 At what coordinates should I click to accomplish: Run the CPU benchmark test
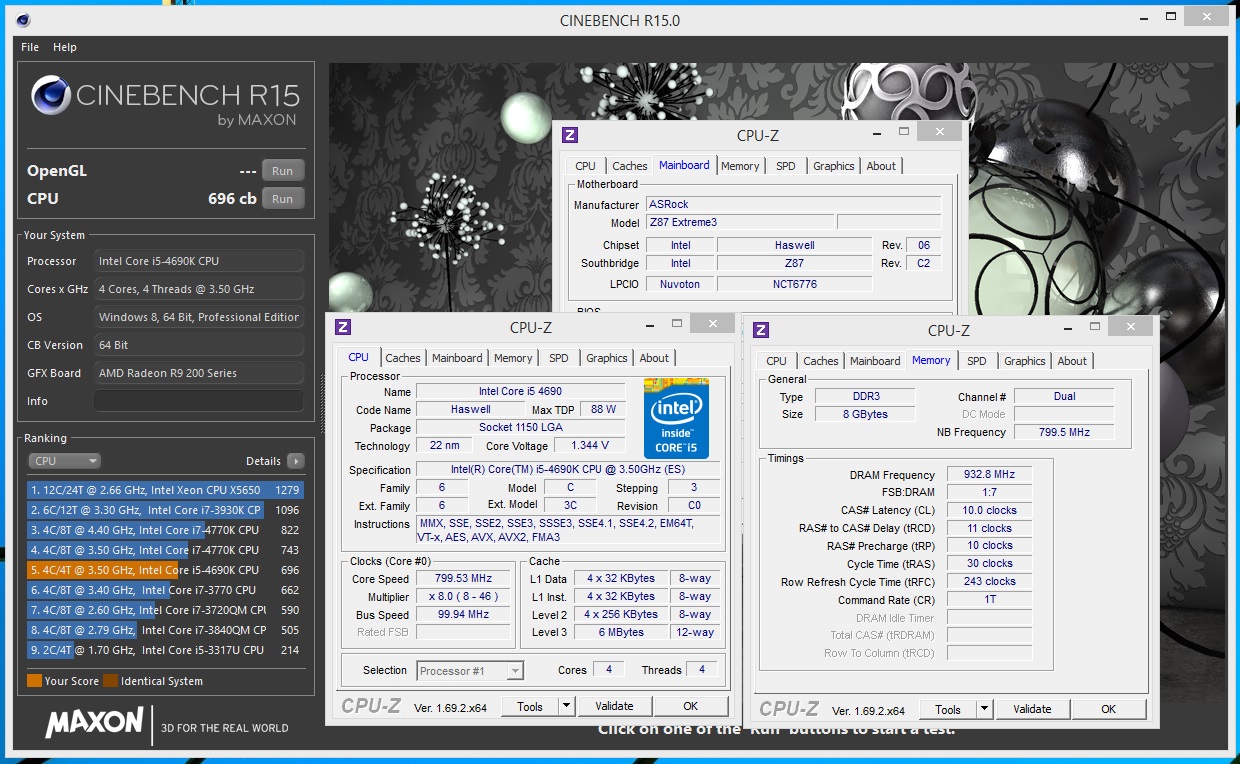[283, 199]
